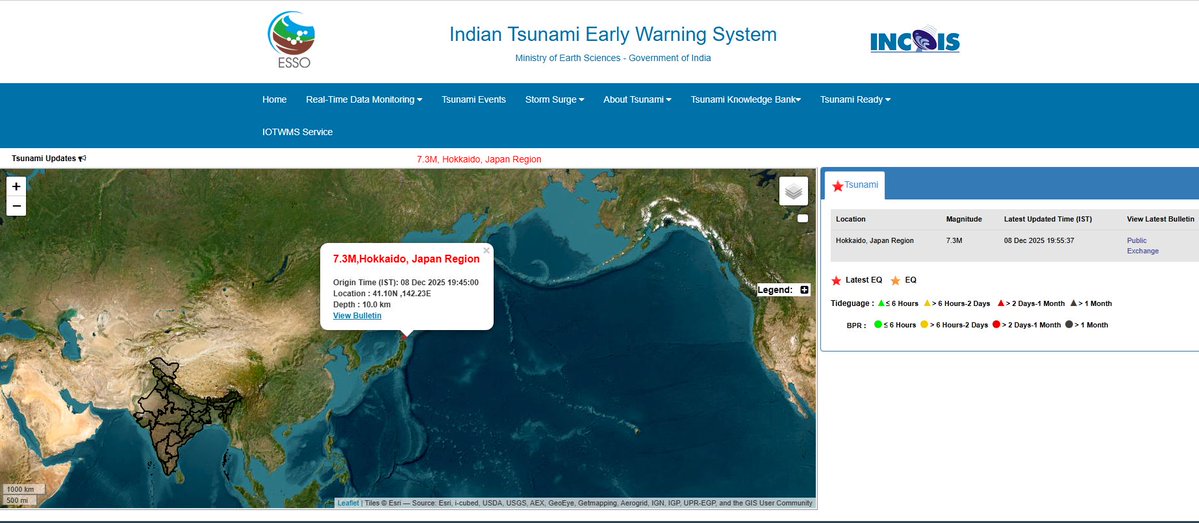1199x523 pixels.
Task: Open the IOTWMS Service menu item
Action: pyautogui.click(x=297, y=132)
